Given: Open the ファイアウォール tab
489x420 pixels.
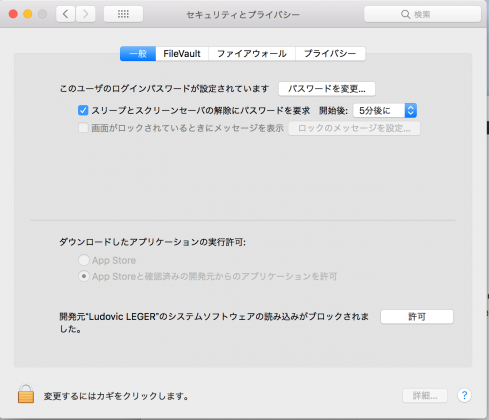Looking at the screenshot, I should pos(252,54).
